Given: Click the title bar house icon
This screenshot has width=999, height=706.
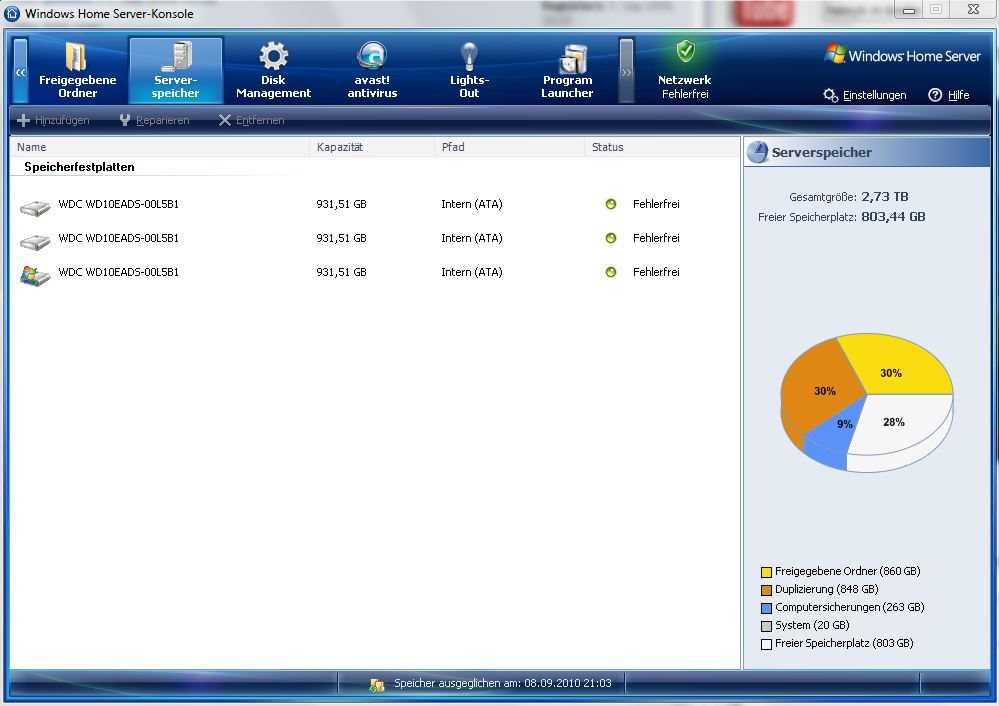Looking at the screenshot, I should tap(12, 13).
